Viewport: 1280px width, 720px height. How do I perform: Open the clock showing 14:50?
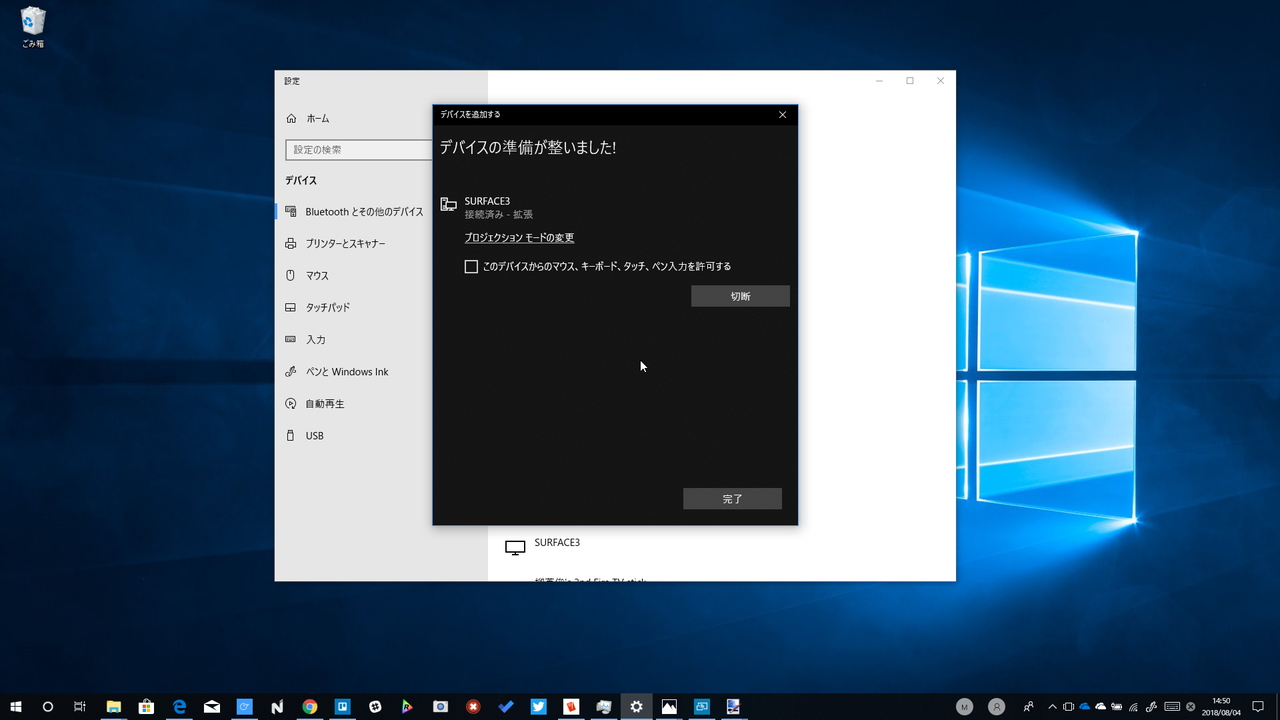[1221, 707]
